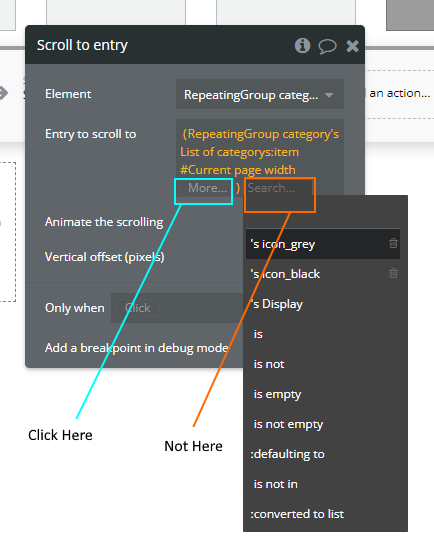Choose the 'is' operator
The width and height of the screenshot is (434, 540).
click(x=323, y=334)
